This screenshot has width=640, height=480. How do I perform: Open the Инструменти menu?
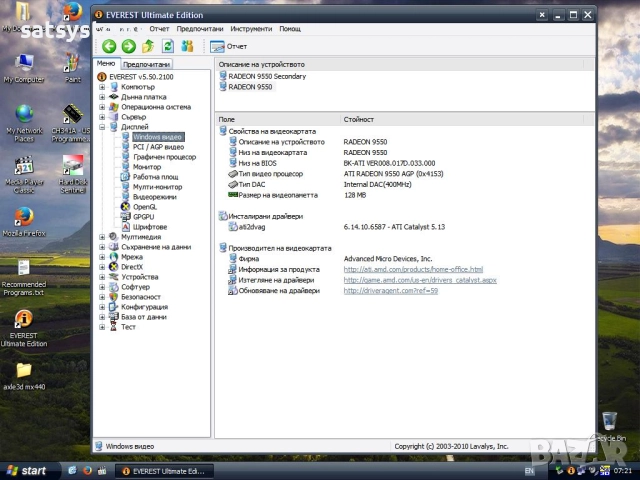coord(250,29)
